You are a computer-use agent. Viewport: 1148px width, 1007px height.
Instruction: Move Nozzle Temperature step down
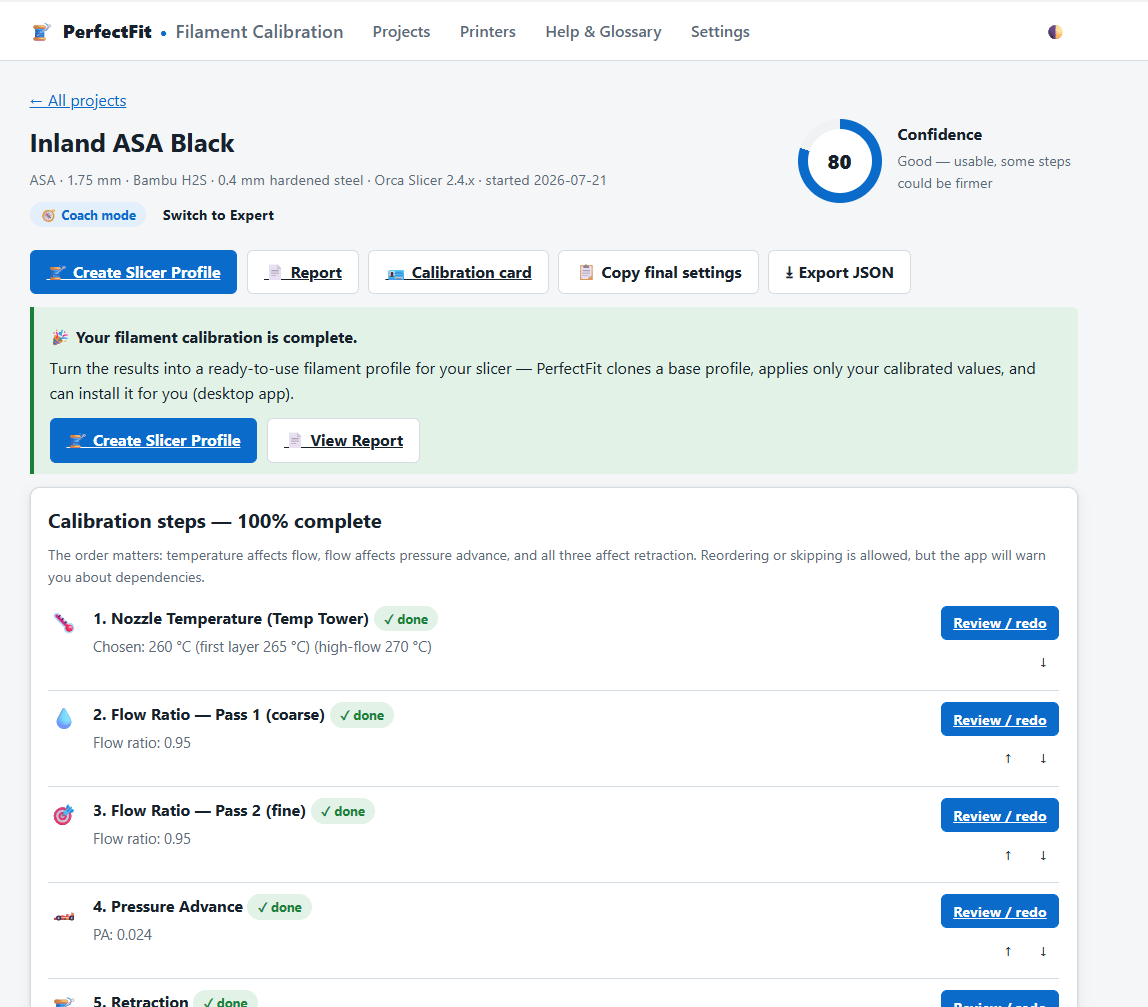[1043, 663]
